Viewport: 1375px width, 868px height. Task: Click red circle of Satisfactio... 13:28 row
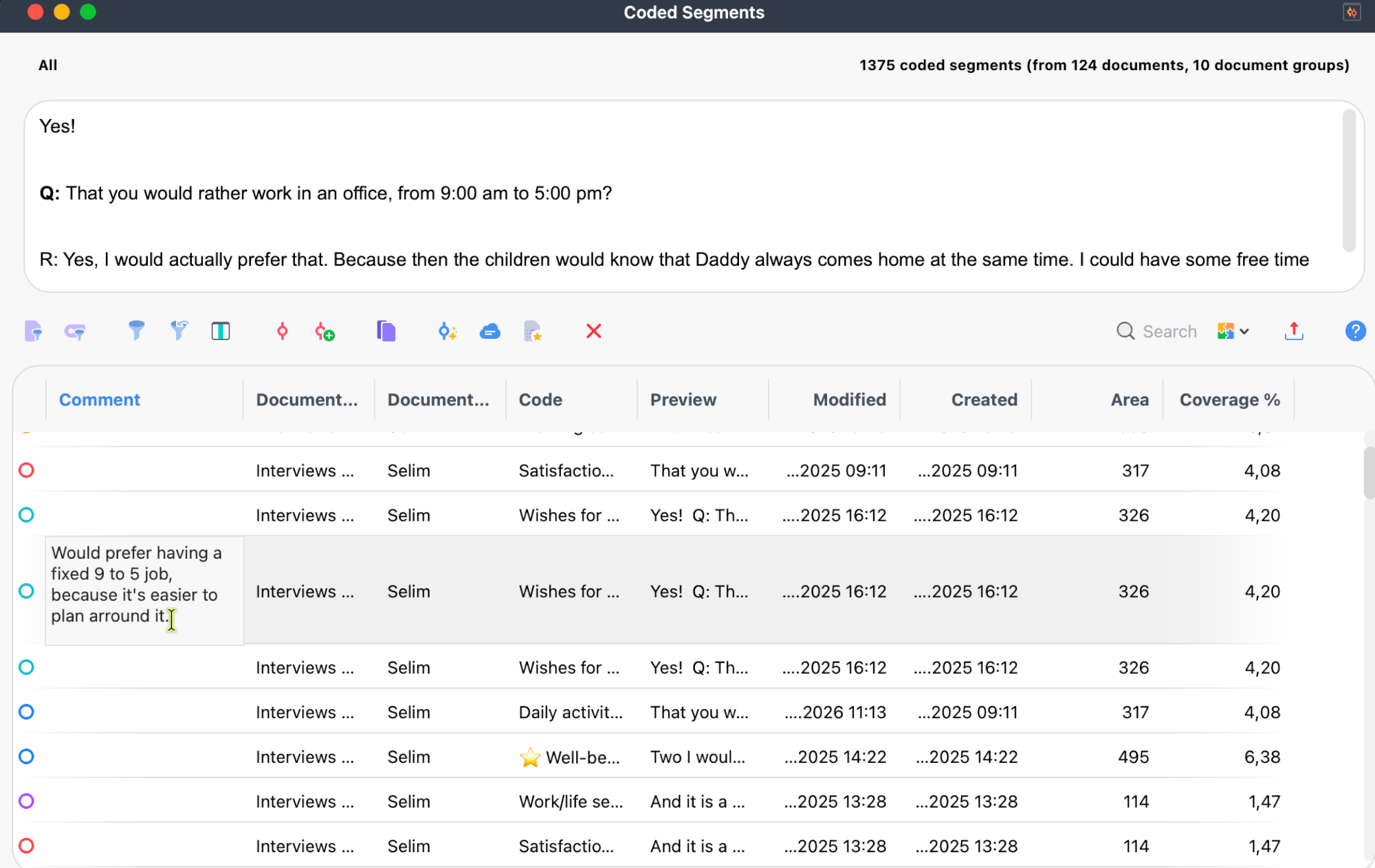[26, 846]
